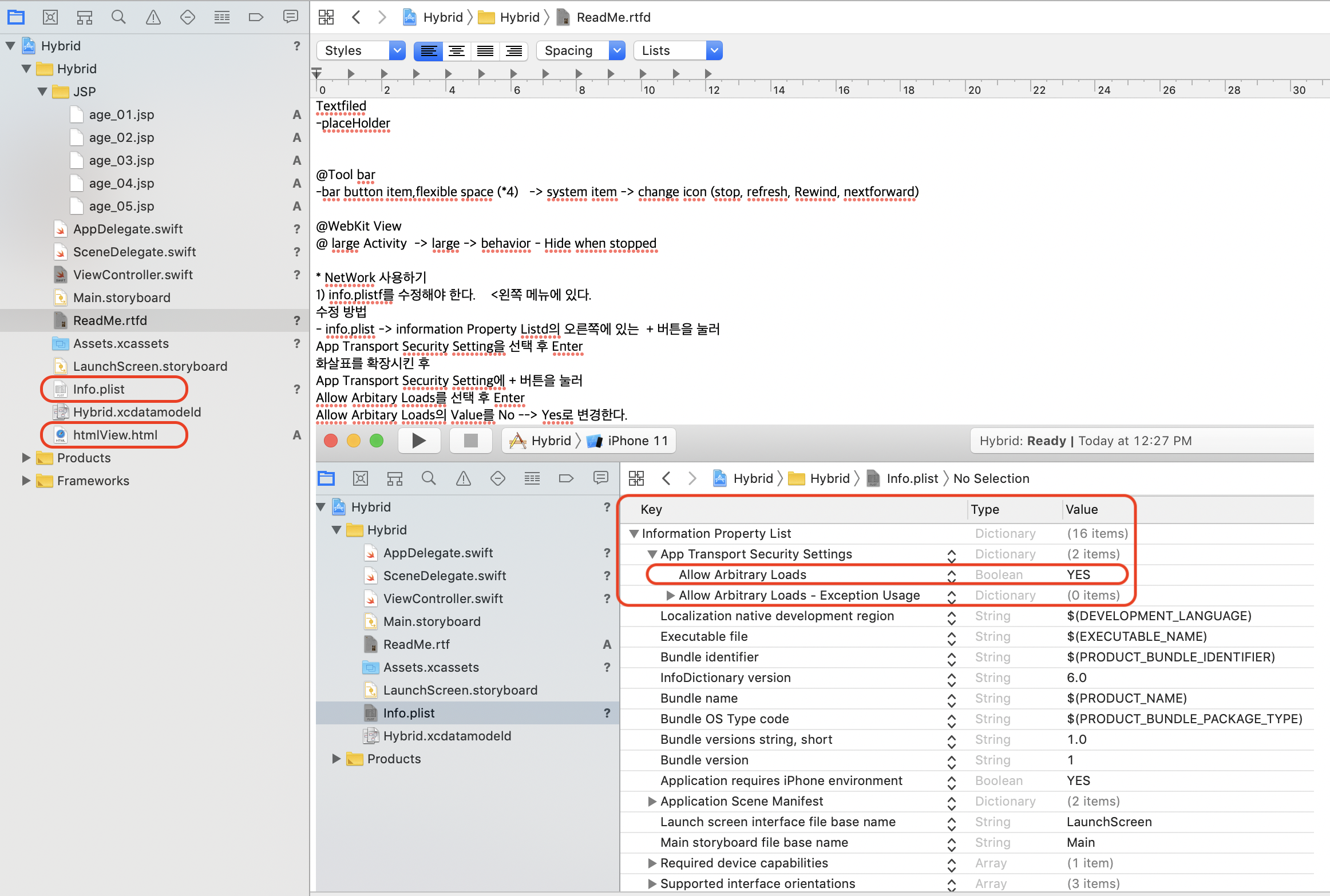Select the Hybrid folder breadcrumb item

512,17
